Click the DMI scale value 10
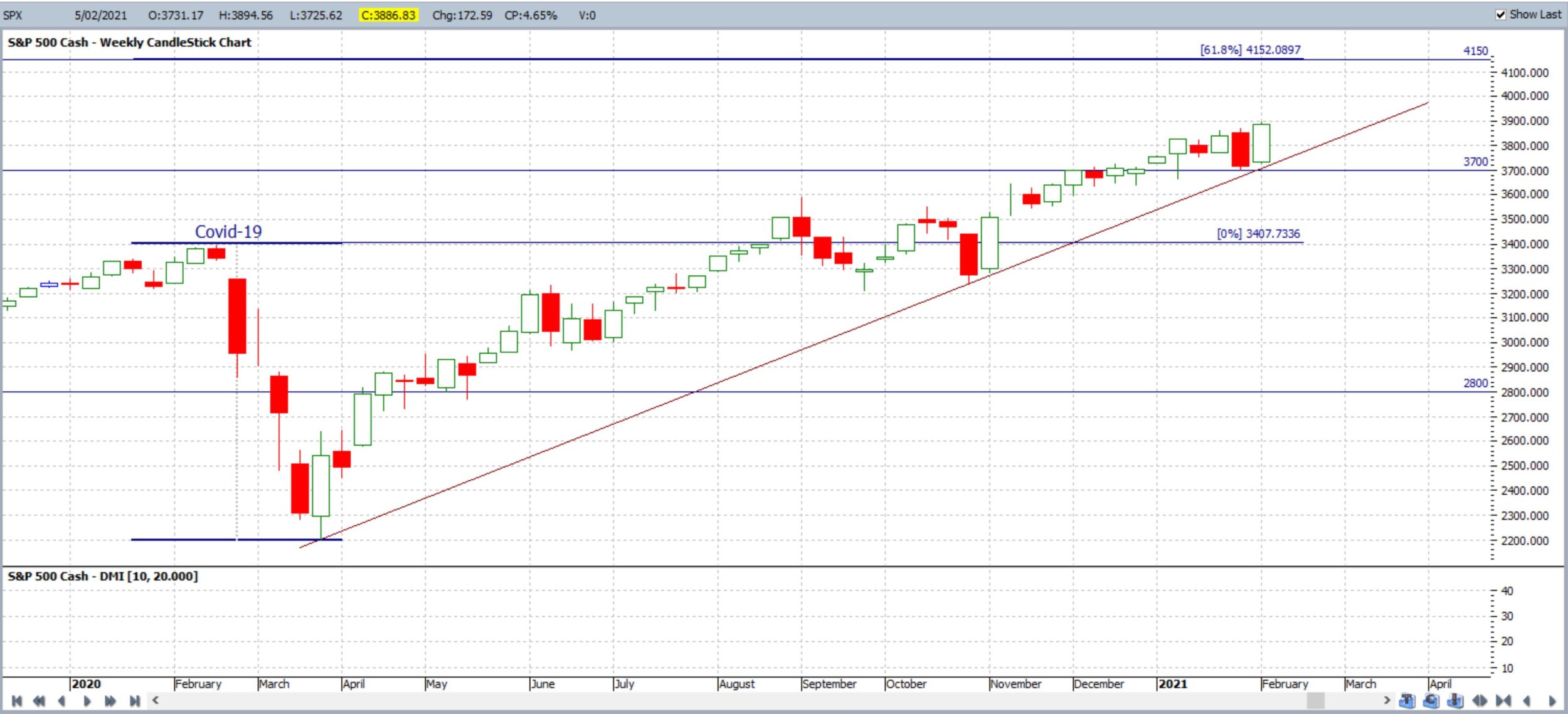The height and width of the screenshot is (714, 1568). [x=1507, y=668]
